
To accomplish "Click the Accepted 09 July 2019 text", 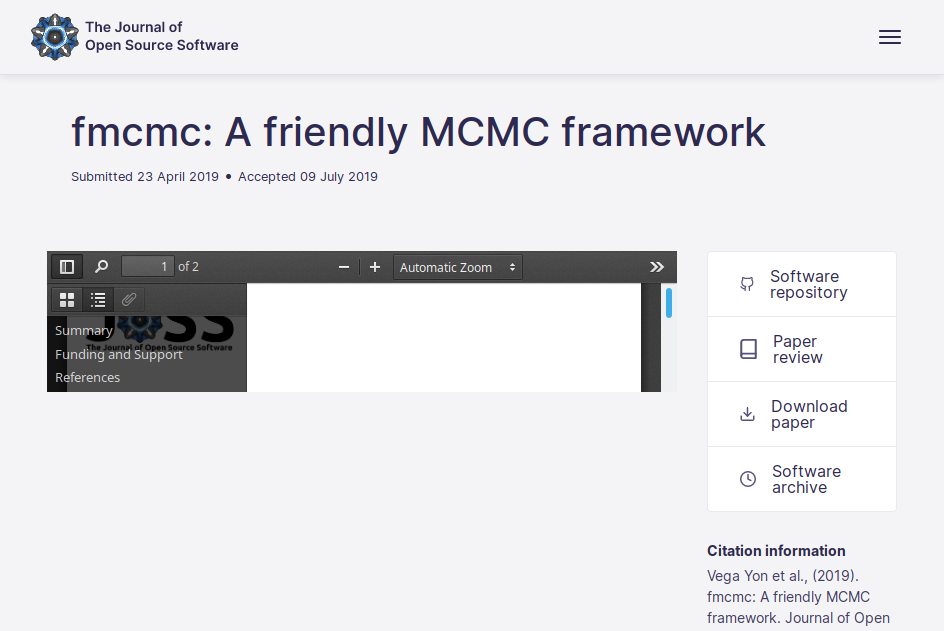I will (x=308, y=176).
